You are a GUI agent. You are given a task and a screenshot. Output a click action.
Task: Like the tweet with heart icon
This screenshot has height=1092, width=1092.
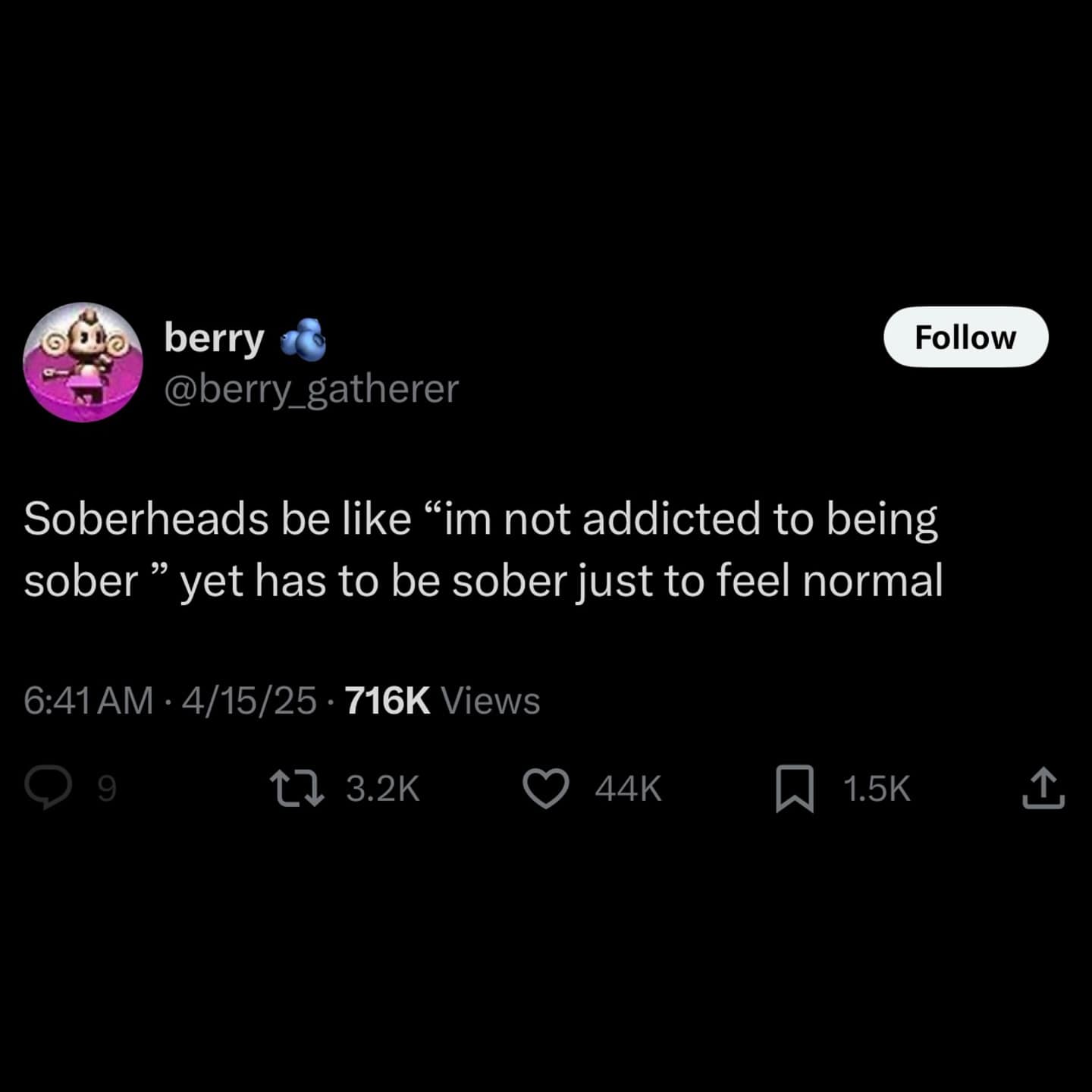(546, 789)
